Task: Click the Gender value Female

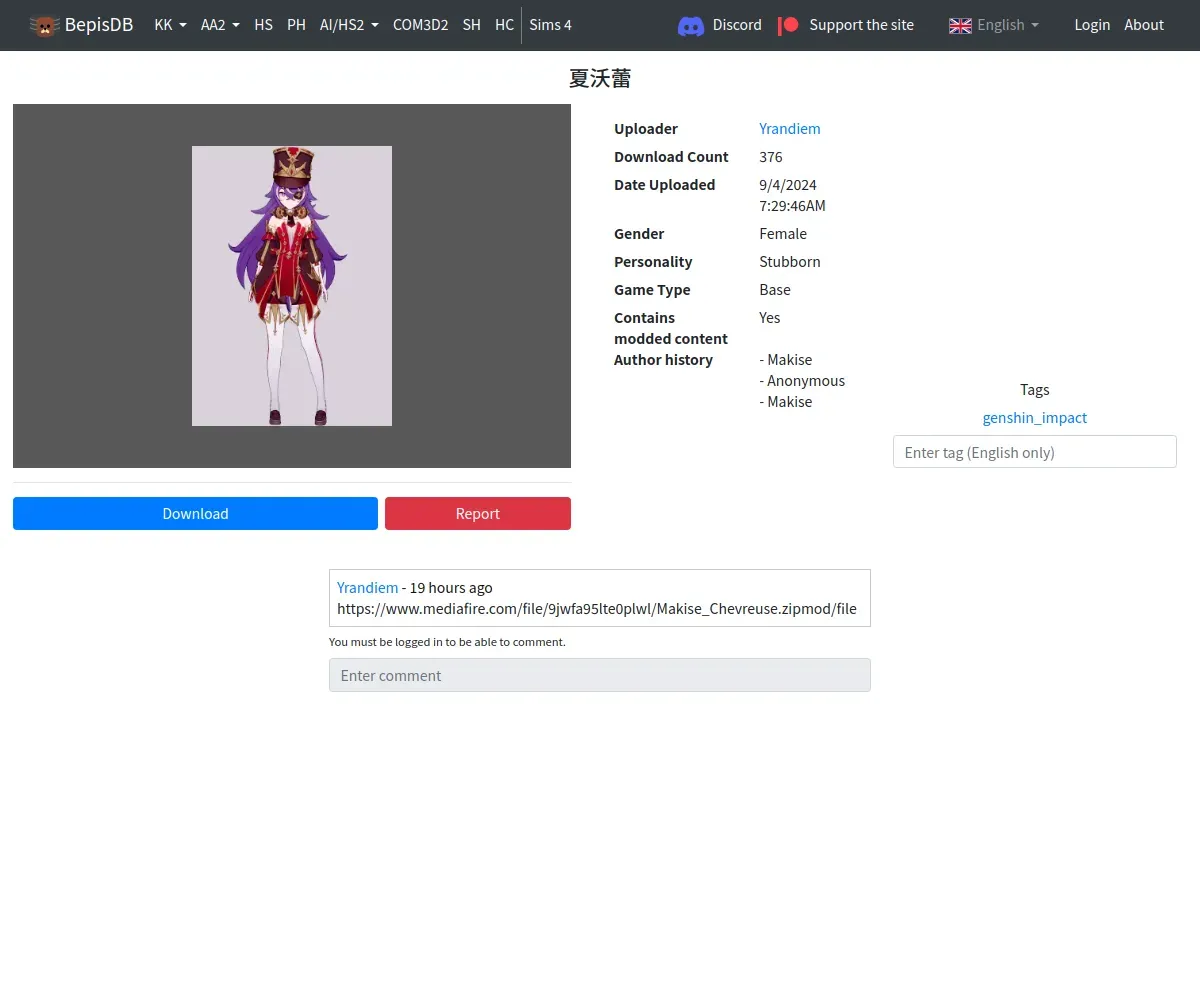Action: coord(783,233)
